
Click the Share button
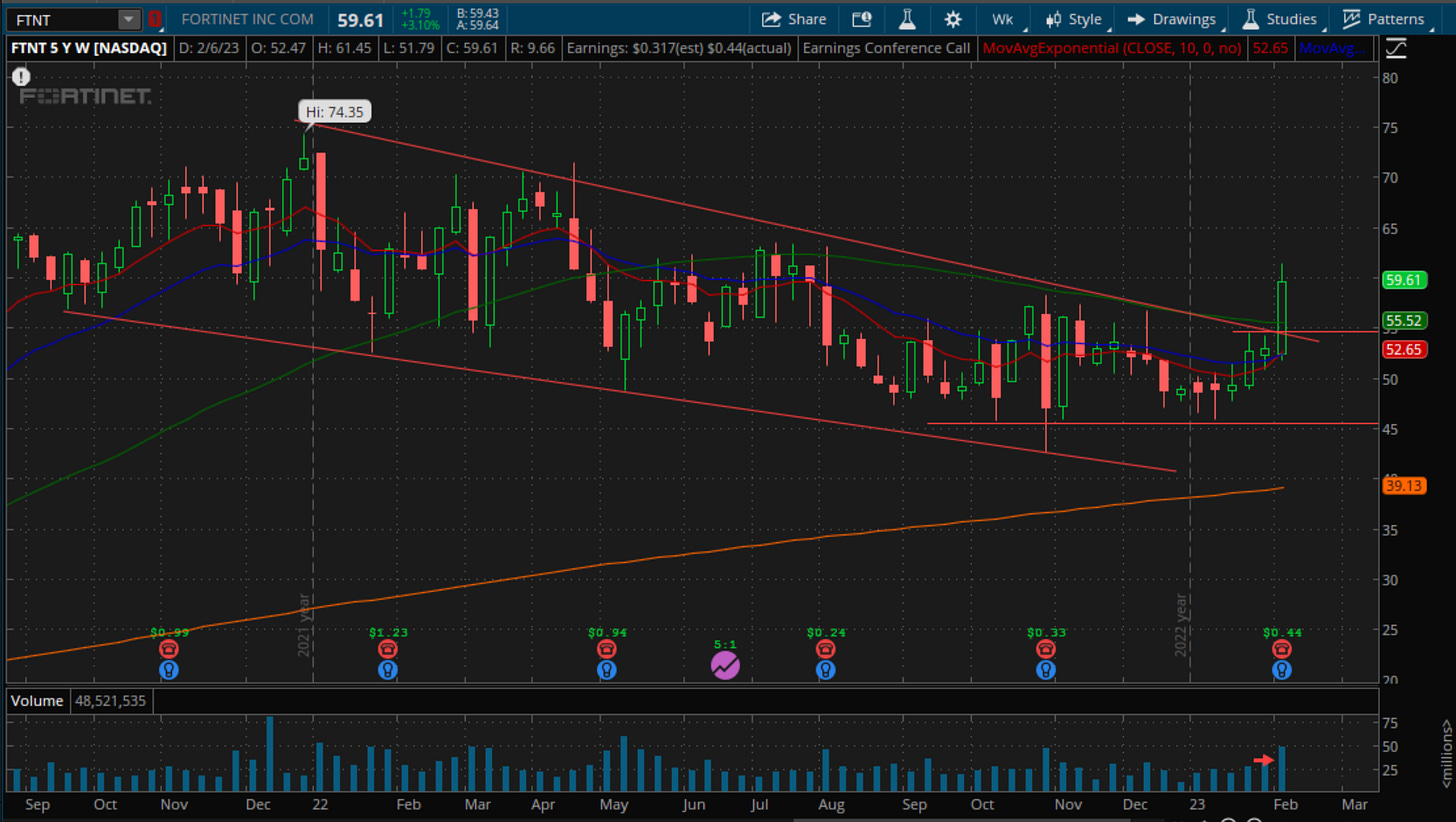pyautogui.click(x=794, y=19)
